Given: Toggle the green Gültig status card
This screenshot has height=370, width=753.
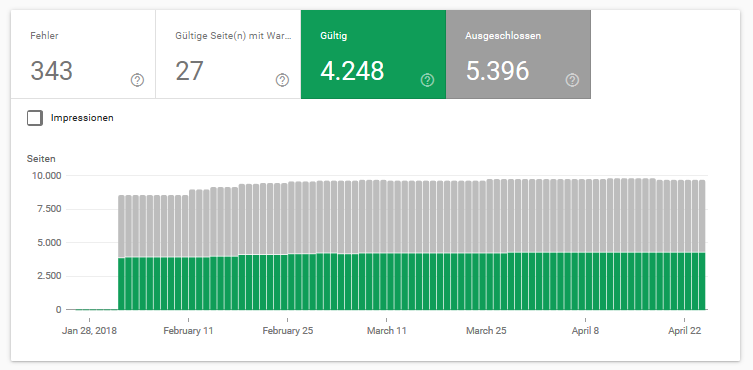Looking at the screenshot, I should (373, 54).
